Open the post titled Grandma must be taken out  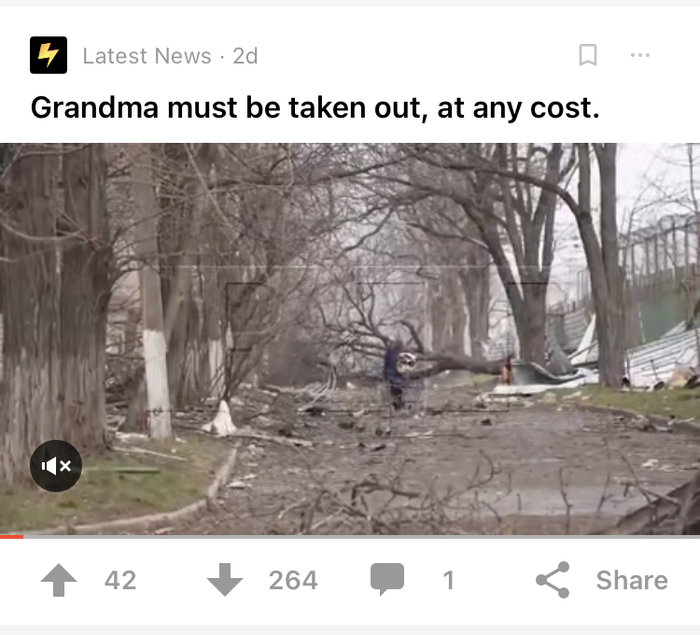point(315,108)
